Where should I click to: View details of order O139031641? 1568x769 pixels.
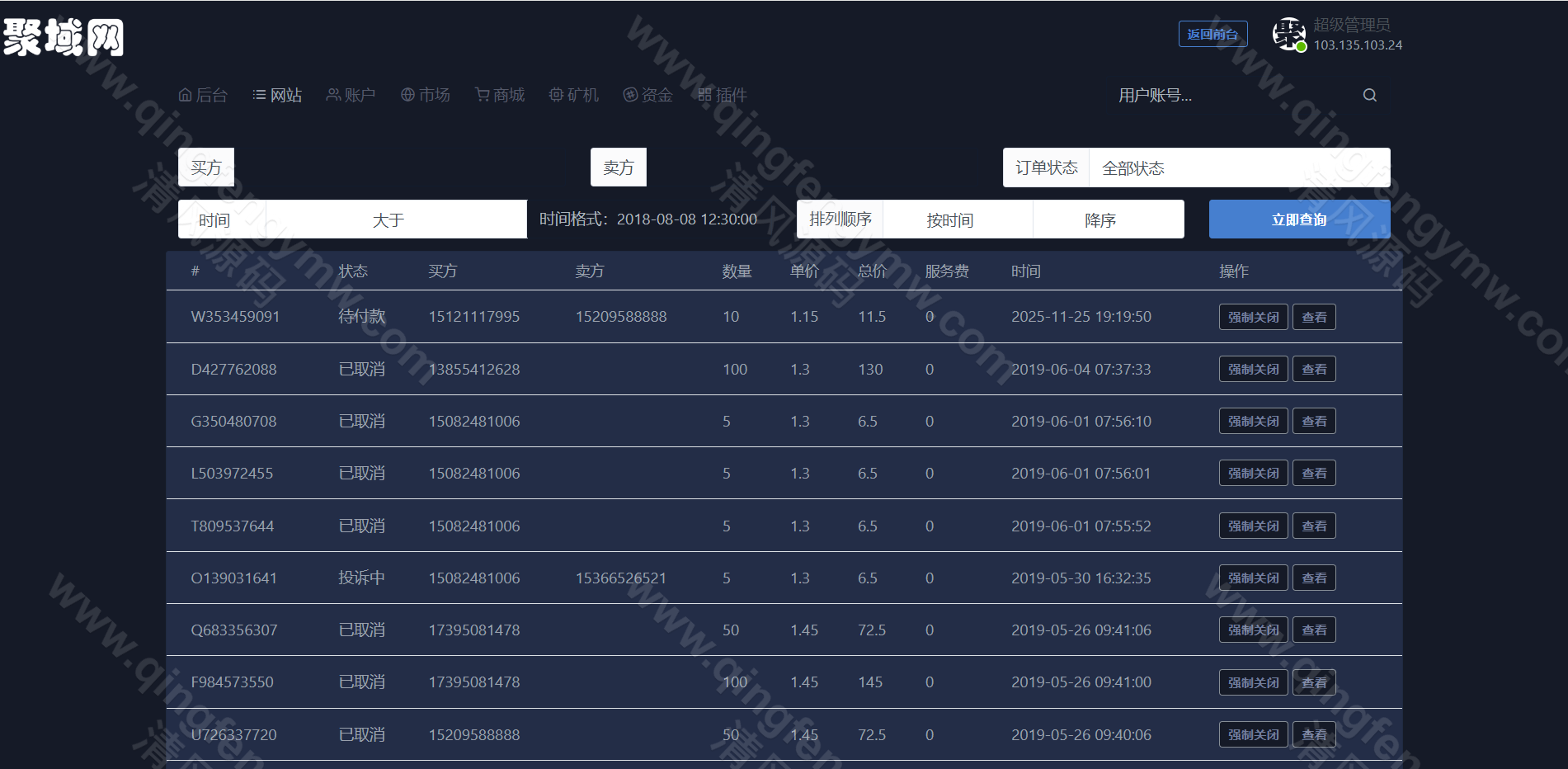point(1314,578)
